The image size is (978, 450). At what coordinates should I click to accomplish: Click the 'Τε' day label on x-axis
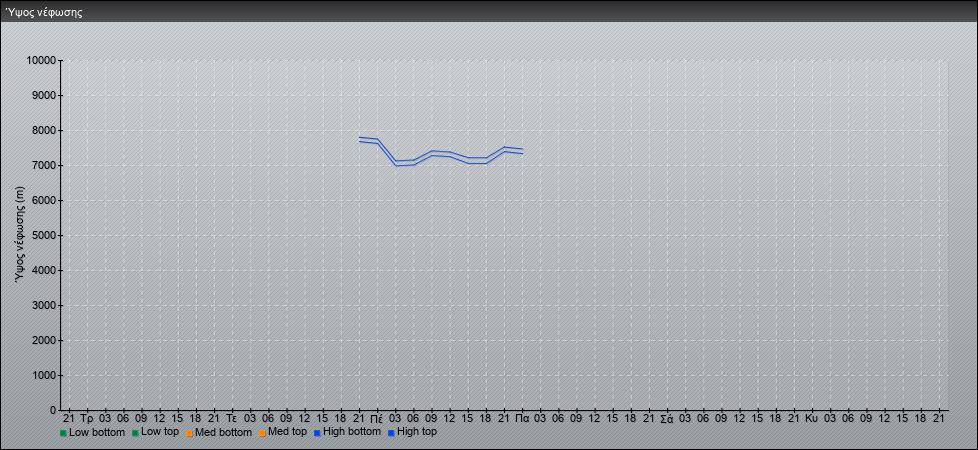(232, 418)
